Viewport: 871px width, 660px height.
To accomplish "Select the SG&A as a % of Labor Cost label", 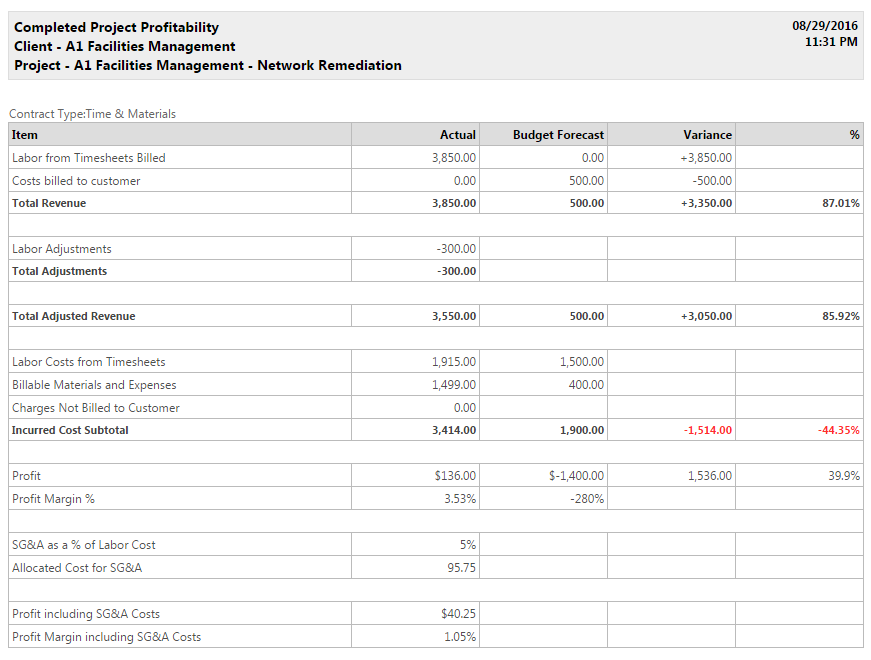I will click(x=84, y=545).
